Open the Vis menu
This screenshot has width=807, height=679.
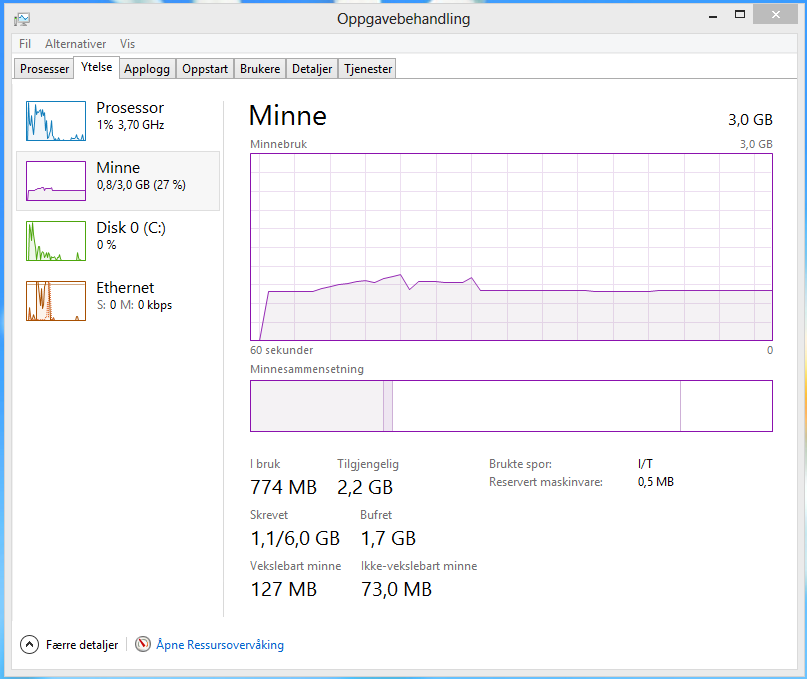pyautogui.click(x=127, y=44)
